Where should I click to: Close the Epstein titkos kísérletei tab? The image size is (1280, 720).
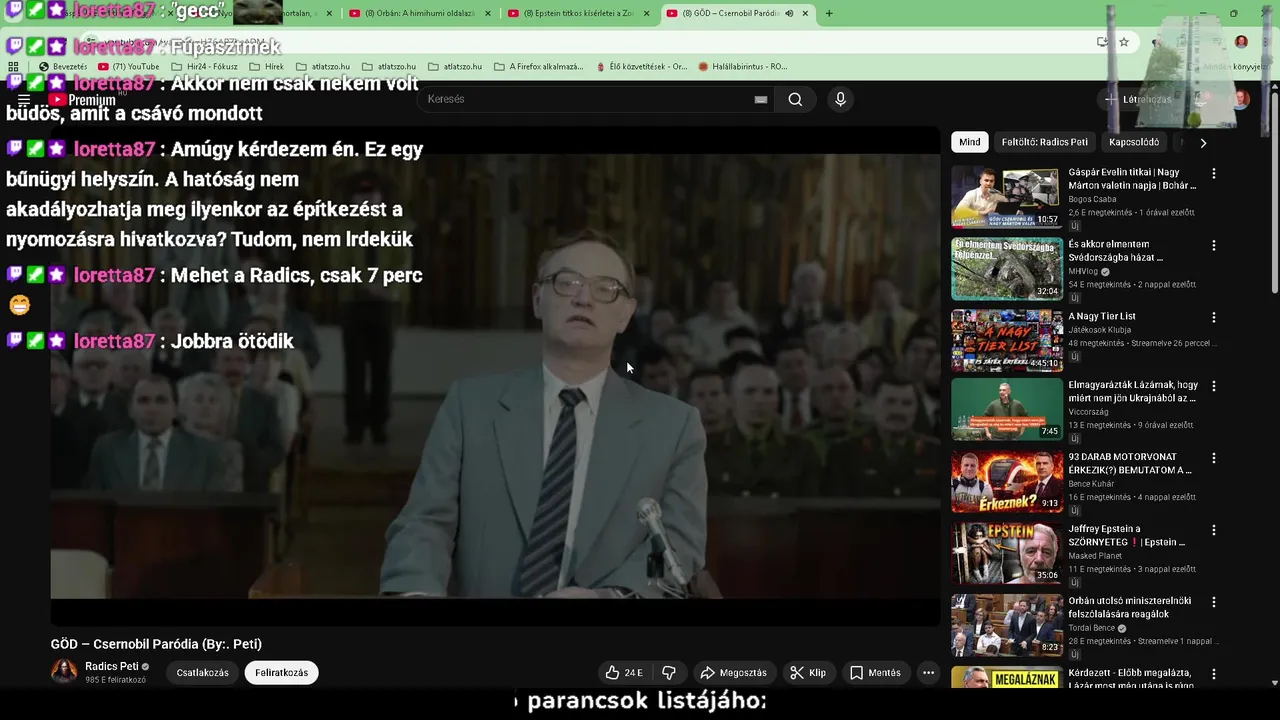coord(646,13)
